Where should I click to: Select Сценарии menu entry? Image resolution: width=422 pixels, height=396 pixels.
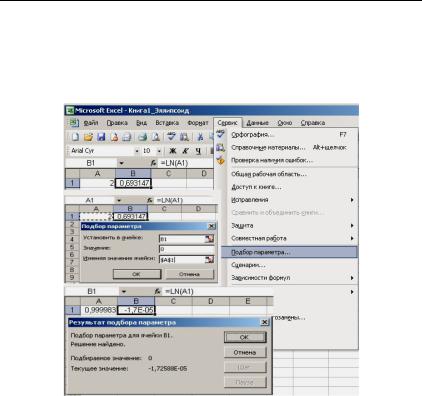click(x=289, y=265)
